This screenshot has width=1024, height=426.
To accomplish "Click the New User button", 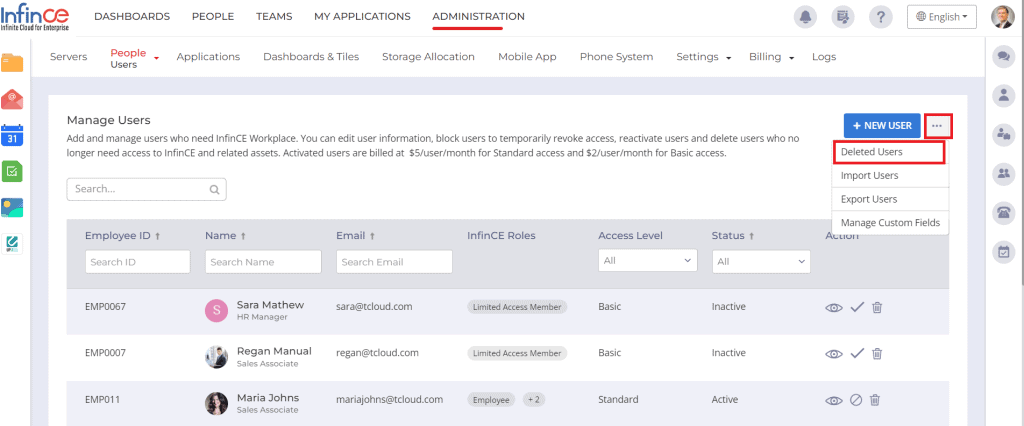I will click(x=882, y=125).
